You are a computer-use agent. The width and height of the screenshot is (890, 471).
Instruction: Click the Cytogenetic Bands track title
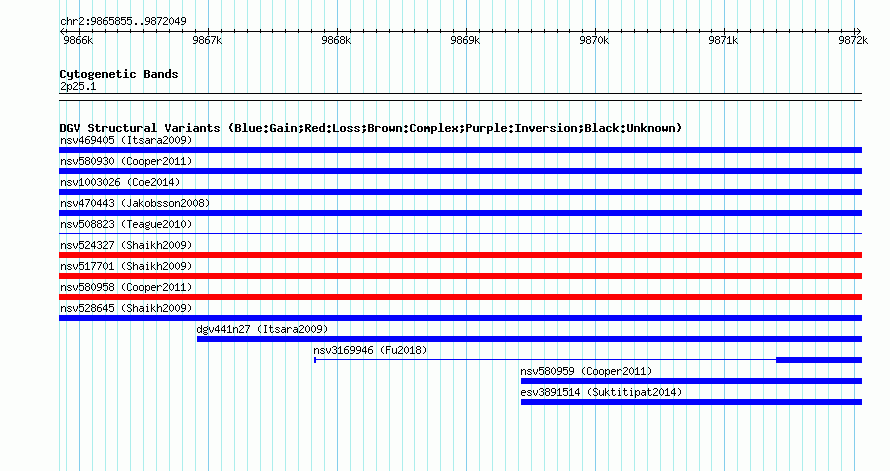[119, 74]
